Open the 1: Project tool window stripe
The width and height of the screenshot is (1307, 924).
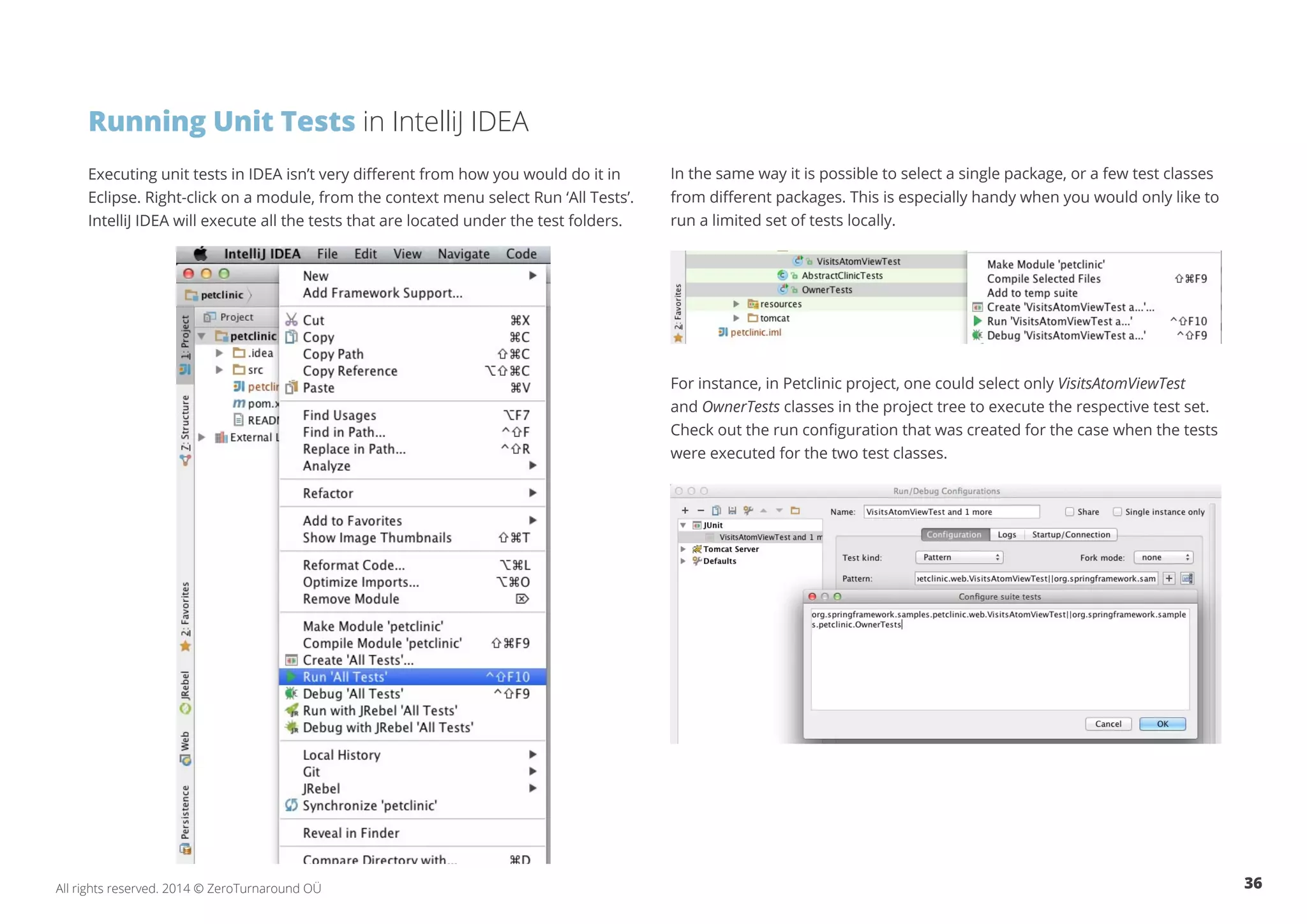click(185, 345)
